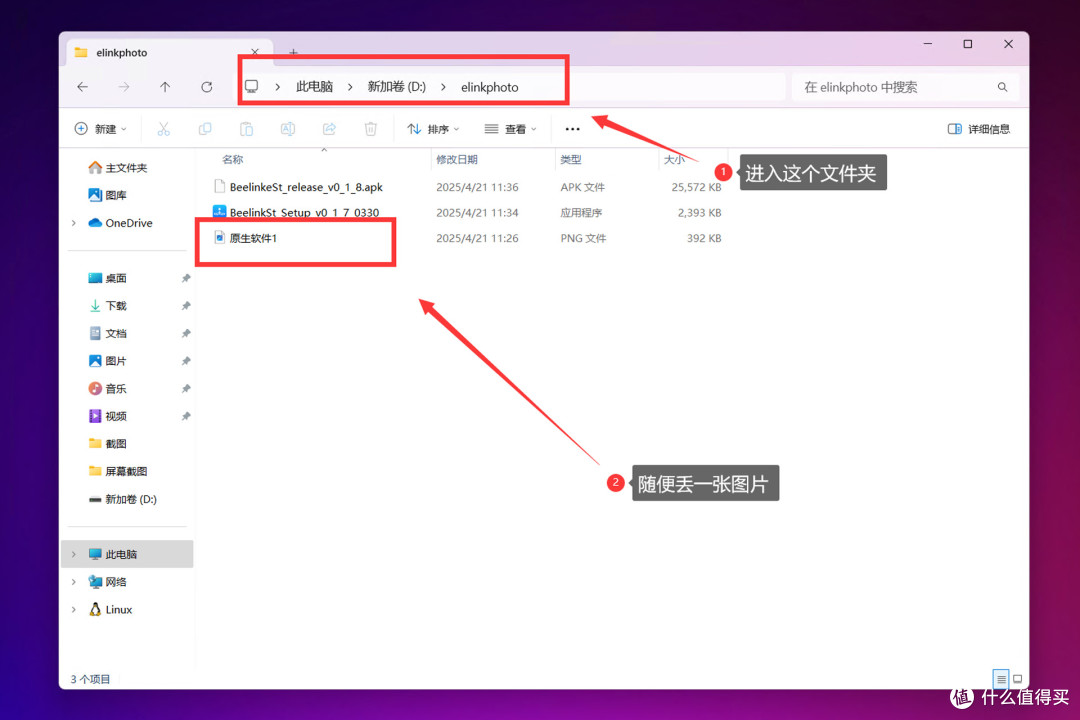1080x720 pixels.
Task: Unpin 下载 using its pin icon
Action: click(x=185, y=306)
